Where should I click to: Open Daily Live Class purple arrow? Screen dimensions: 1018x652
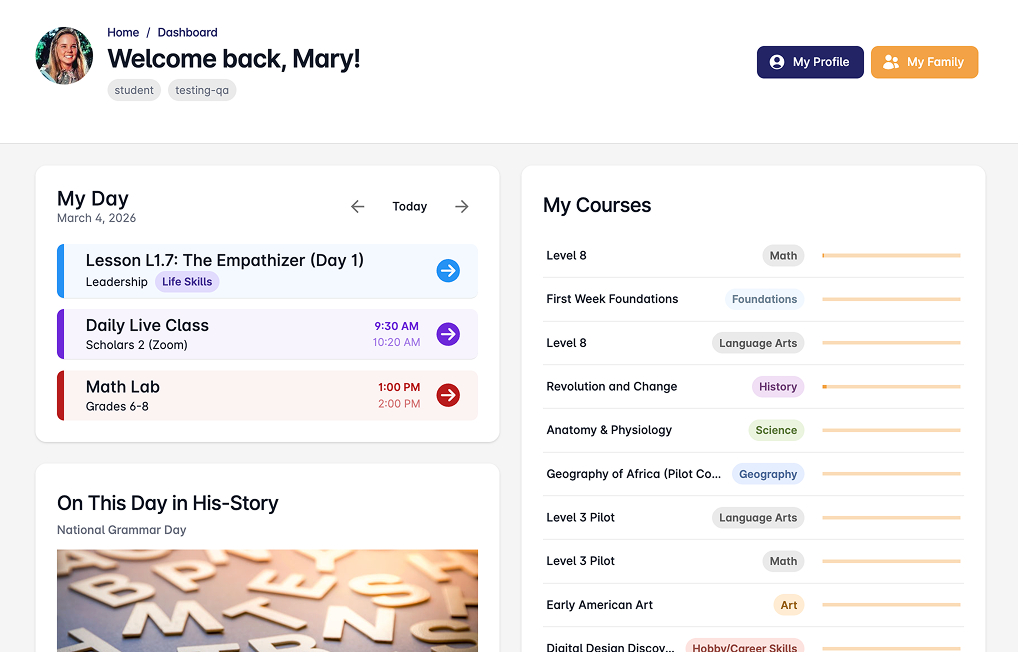[448, 334]
